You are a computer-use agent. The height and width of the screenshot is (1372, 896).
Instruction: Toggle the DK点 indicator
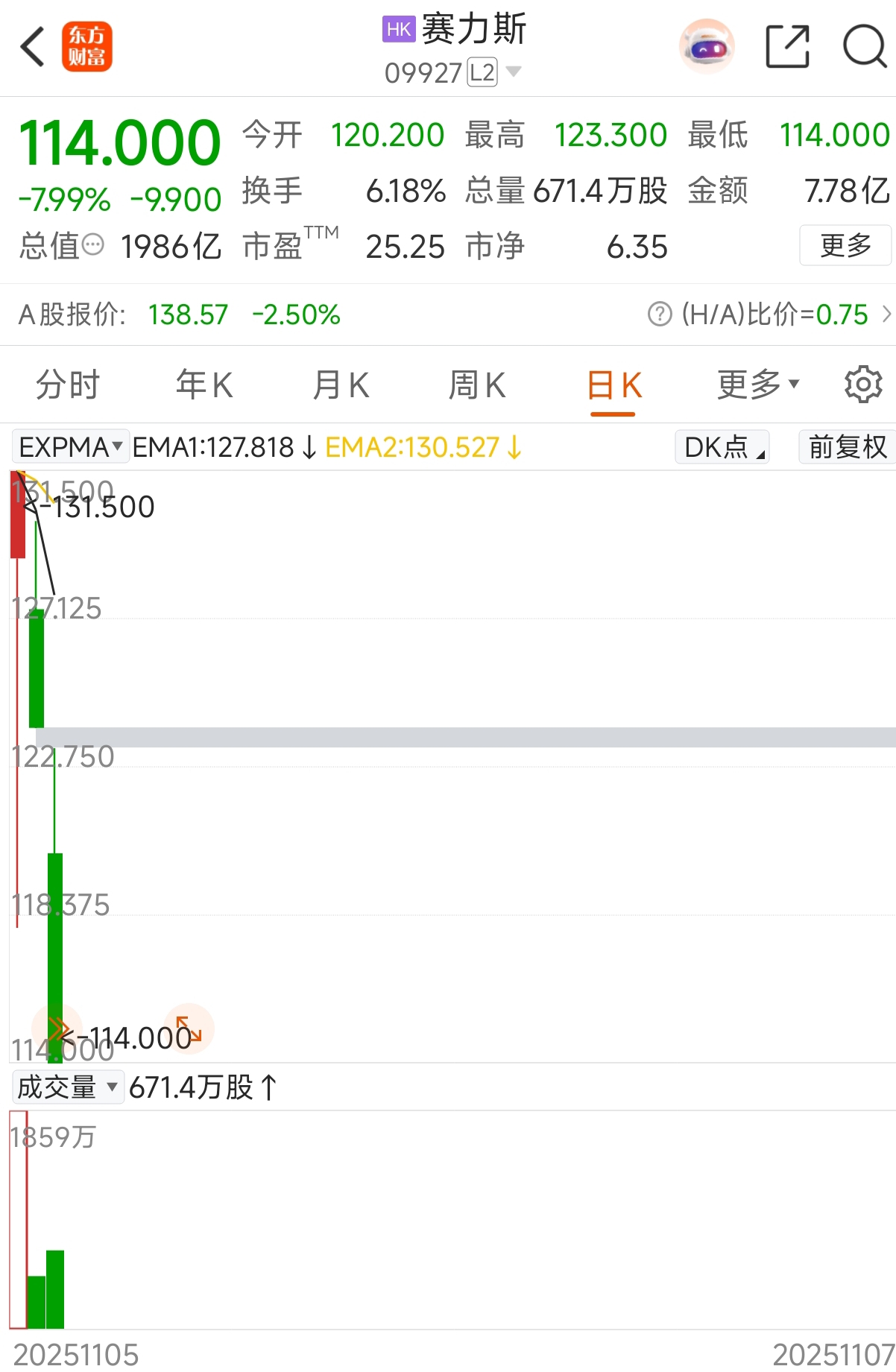pos(722,447)
